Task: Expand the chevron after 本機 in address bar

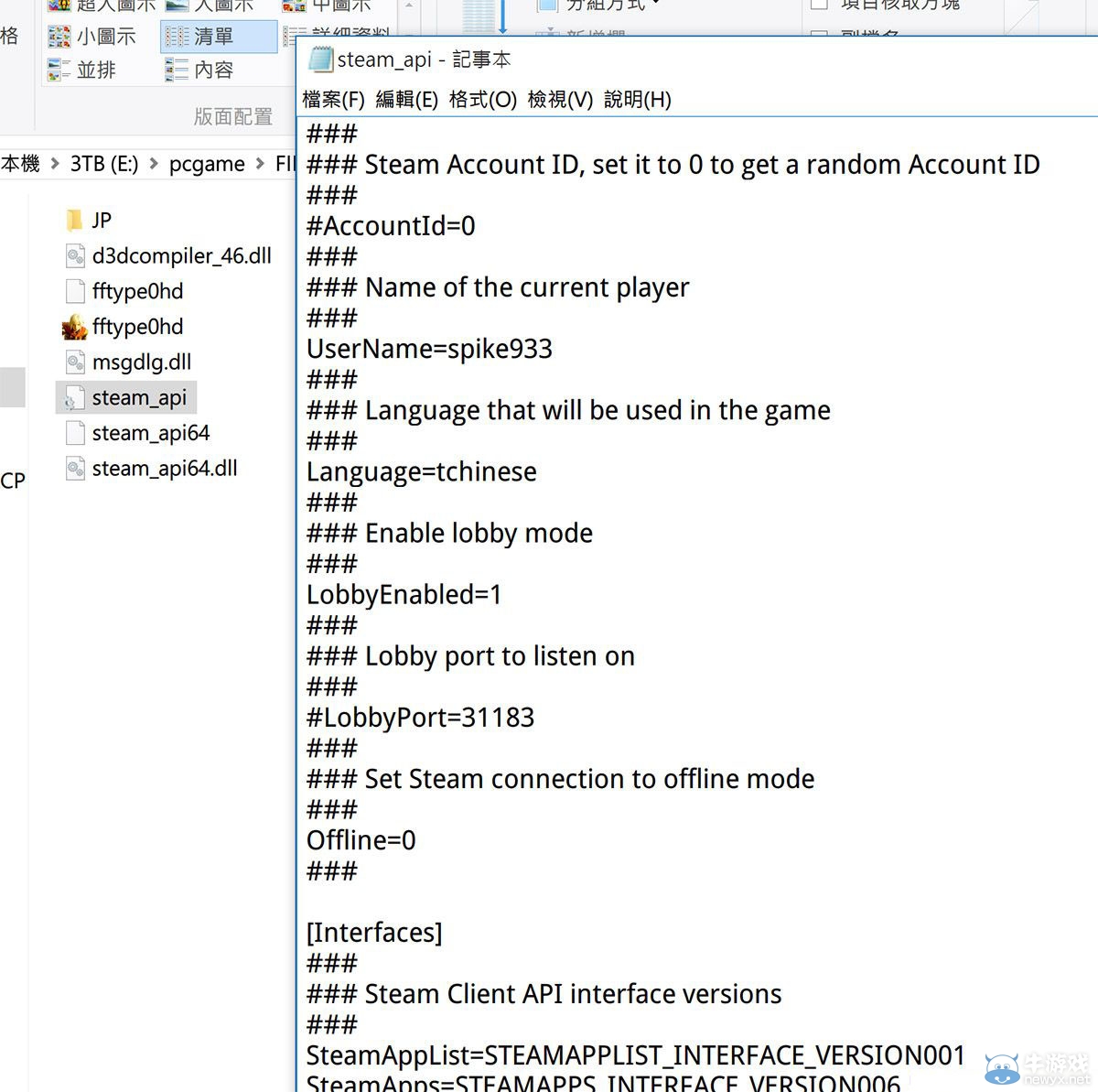Action: [x=55, y=164]
